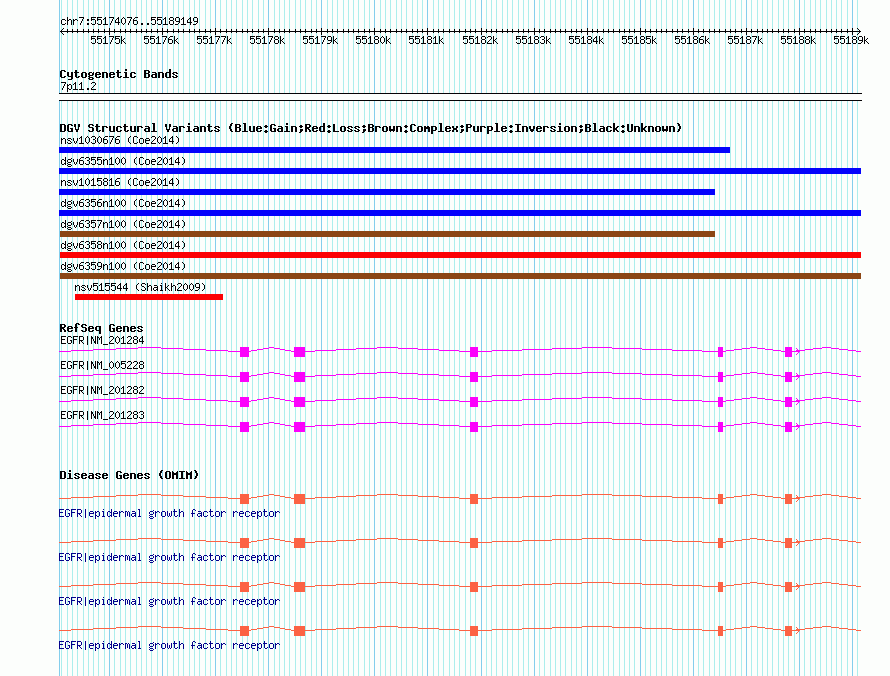Open the nsv515544 (Shaikh2009) variant label
This screenshot has height=676, width=890.
point(140,287)
